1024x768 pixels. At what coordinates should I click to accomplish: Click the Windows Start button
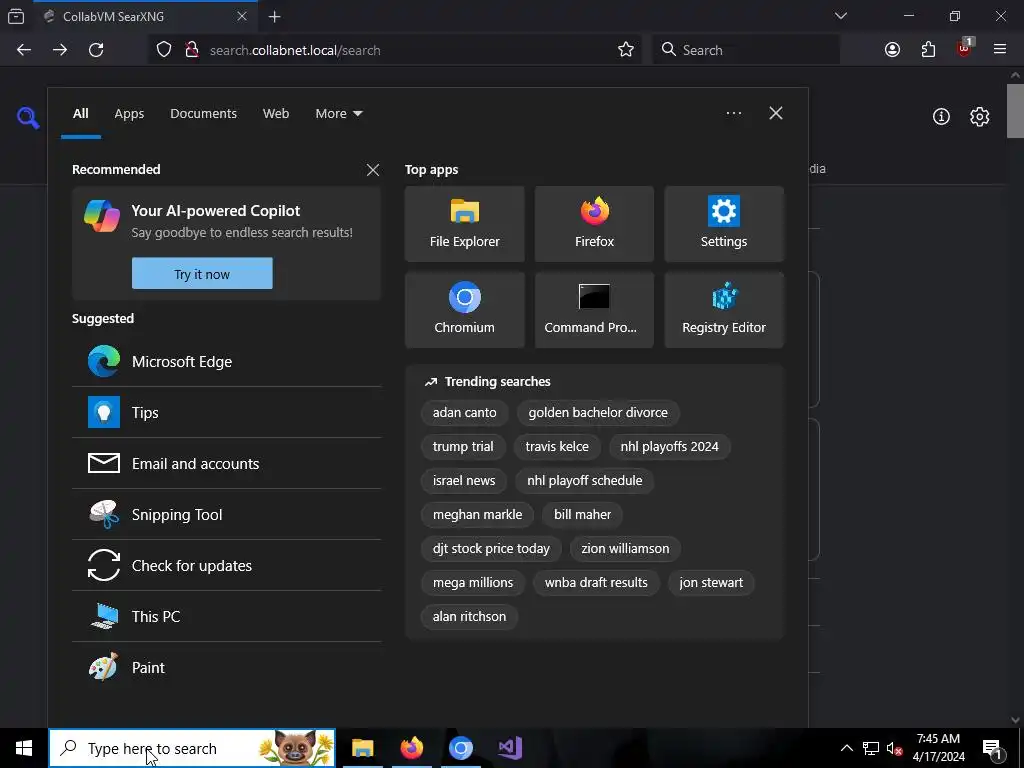(24, 748)
